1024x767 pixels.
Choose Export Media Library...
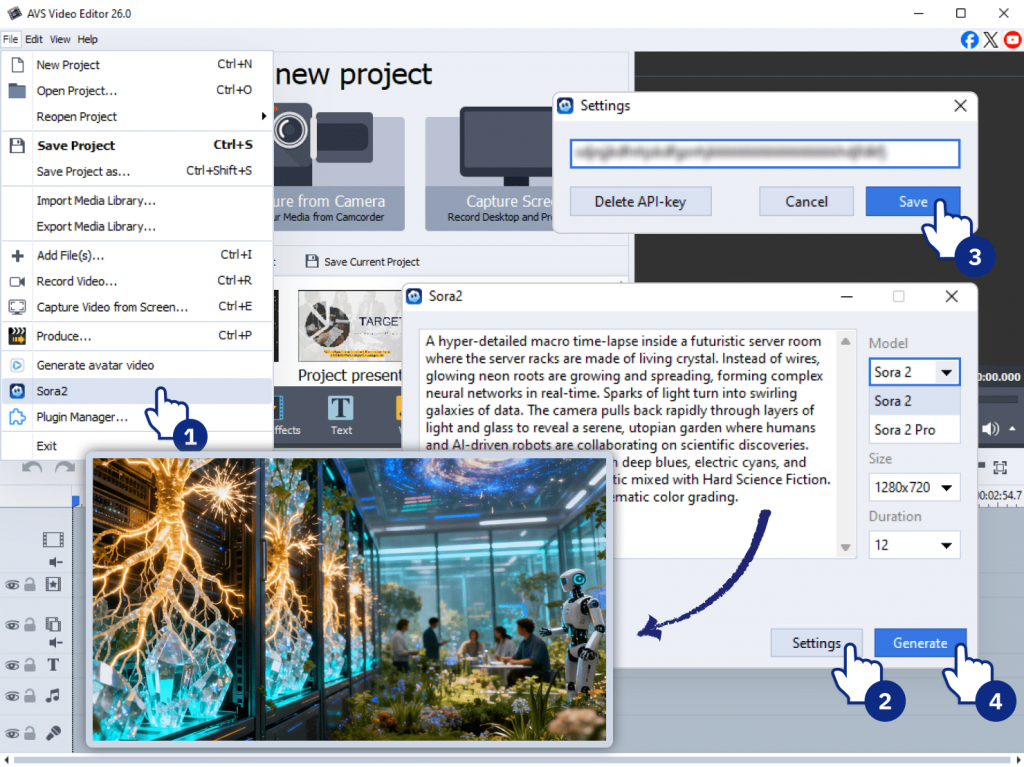click(x=136, y=227)
